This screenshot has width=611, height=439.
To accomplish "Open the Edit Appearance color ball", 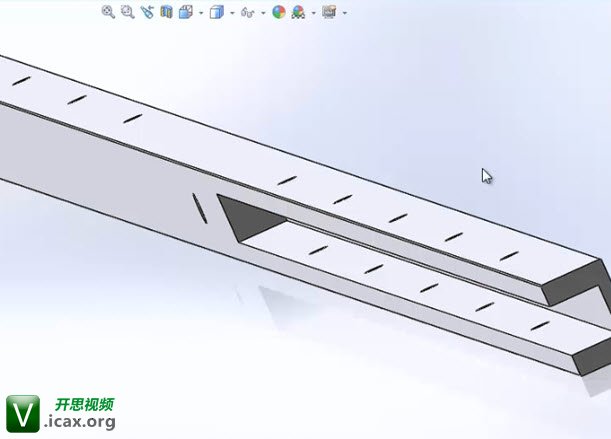I will pos(279,12).
